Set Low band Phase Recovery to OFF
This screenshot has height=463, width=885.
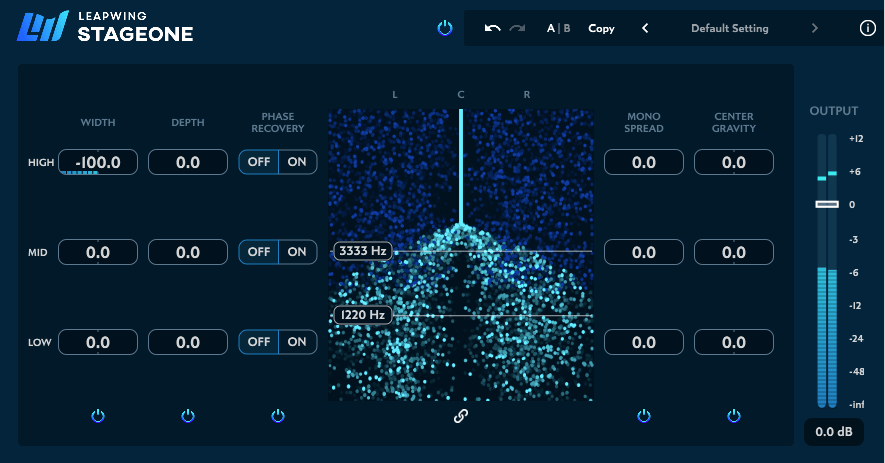[x=259, y=342]
